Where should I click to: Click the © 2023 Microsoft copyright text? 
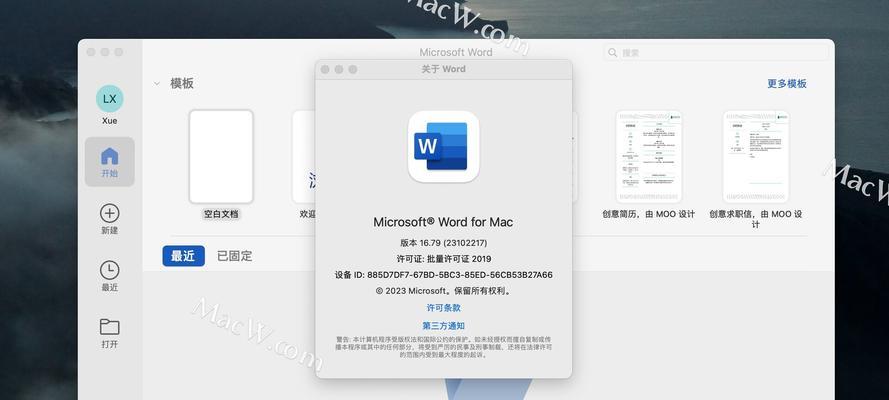coord(443,291)
